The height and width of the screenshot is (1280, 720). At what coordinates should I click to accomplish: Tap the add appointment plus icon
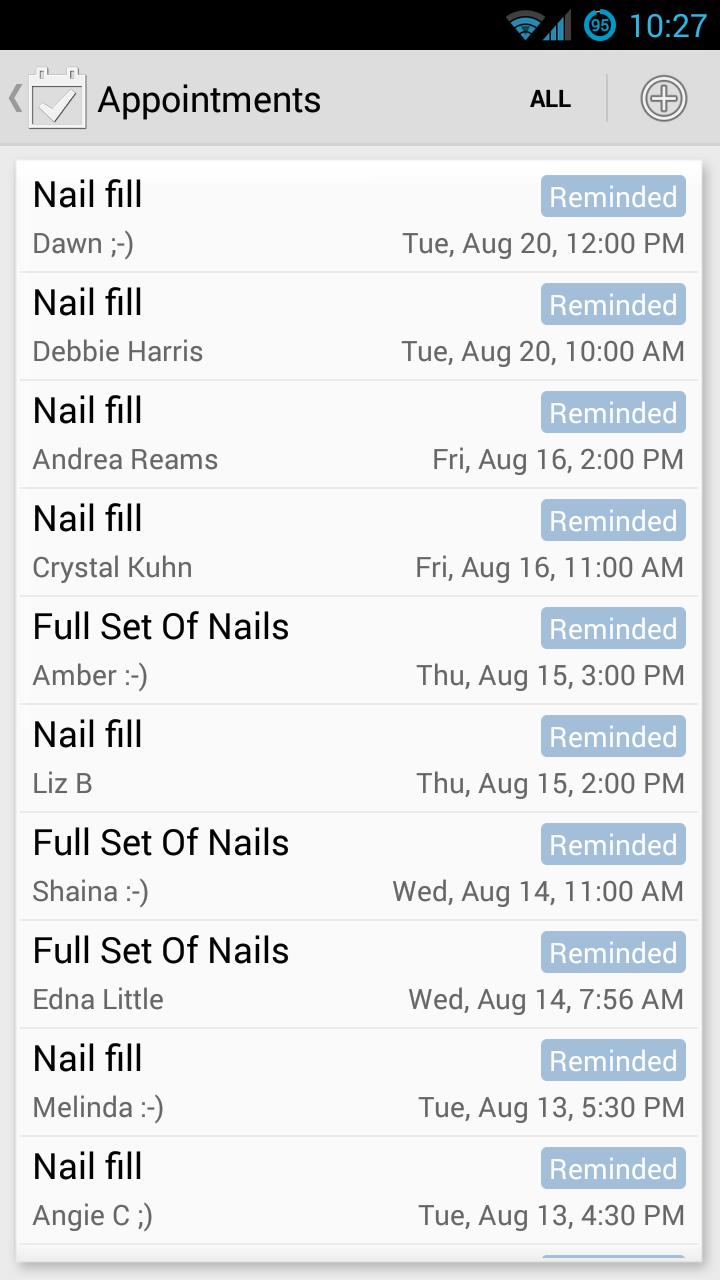click(x=663, y=99)
